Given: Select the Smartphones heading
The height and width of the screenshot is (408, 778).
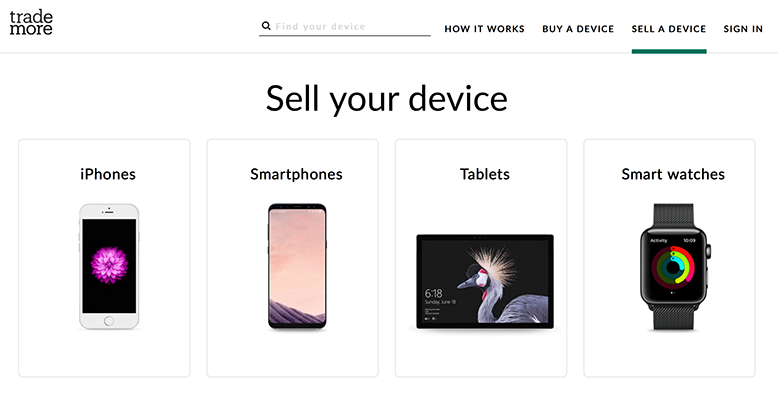Looking at the screenshot, I should coord(296,174).
